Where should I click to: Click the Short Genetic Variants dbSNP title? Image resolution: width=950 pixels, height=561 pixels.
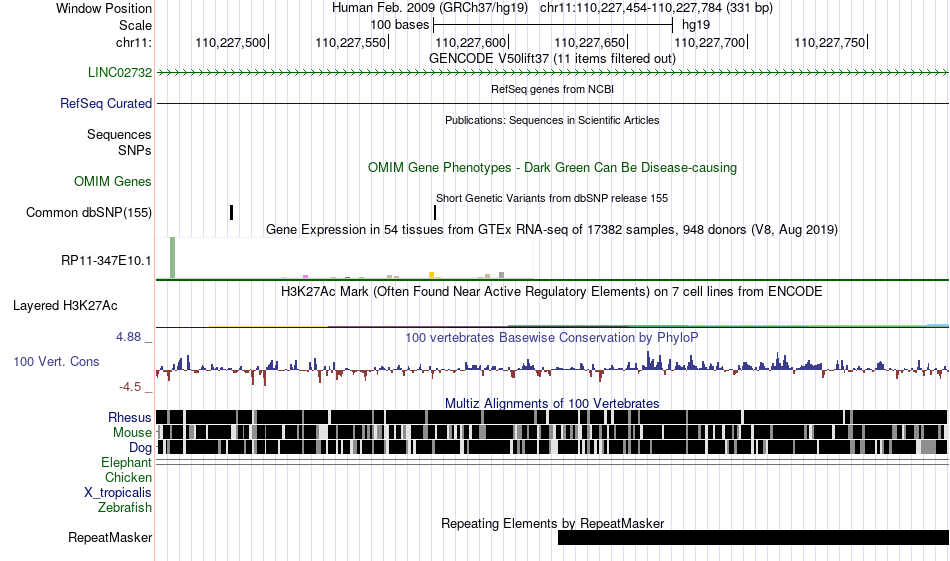coord(552,198)
